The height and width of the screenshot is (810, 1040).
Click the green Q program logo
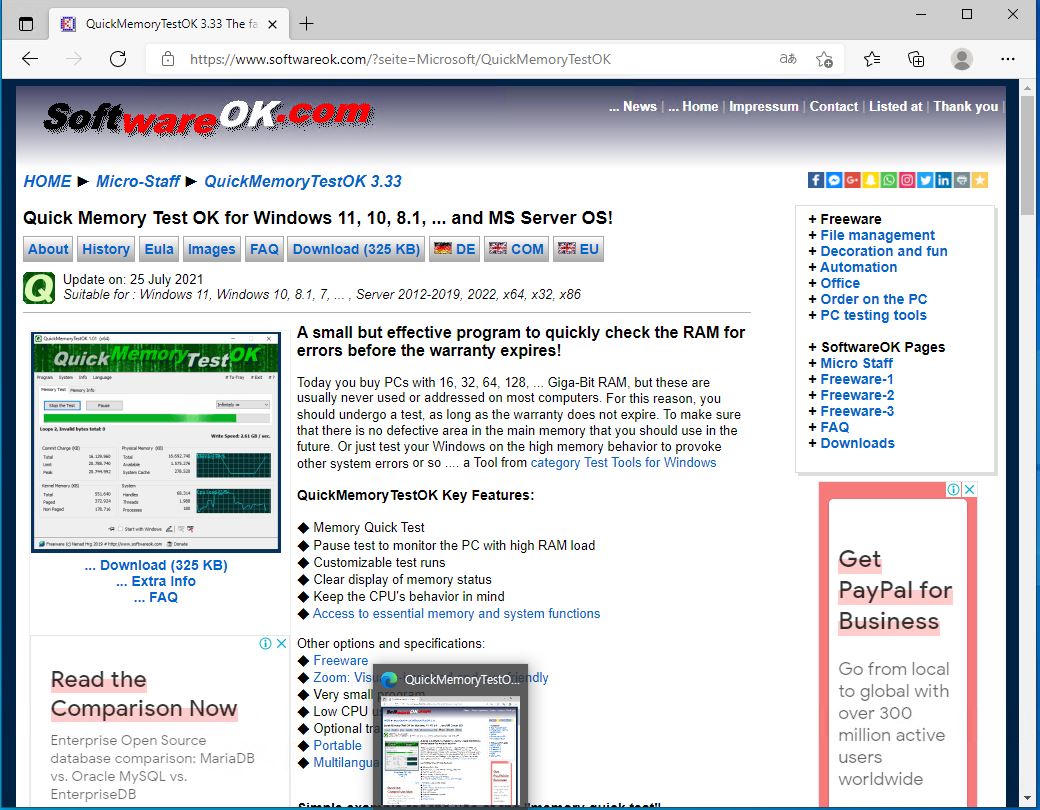coord(39,288)
